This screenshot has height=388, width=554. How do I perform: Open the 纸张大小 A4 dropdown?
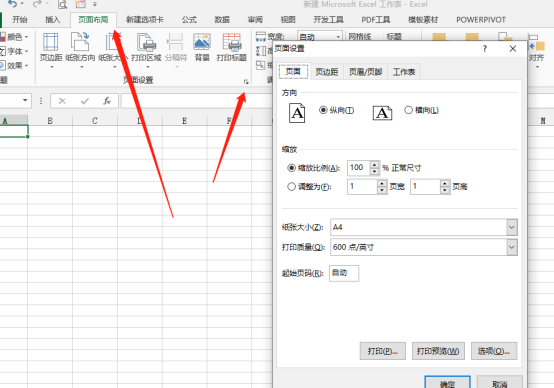pyautogui.click(x=512, y=227)
